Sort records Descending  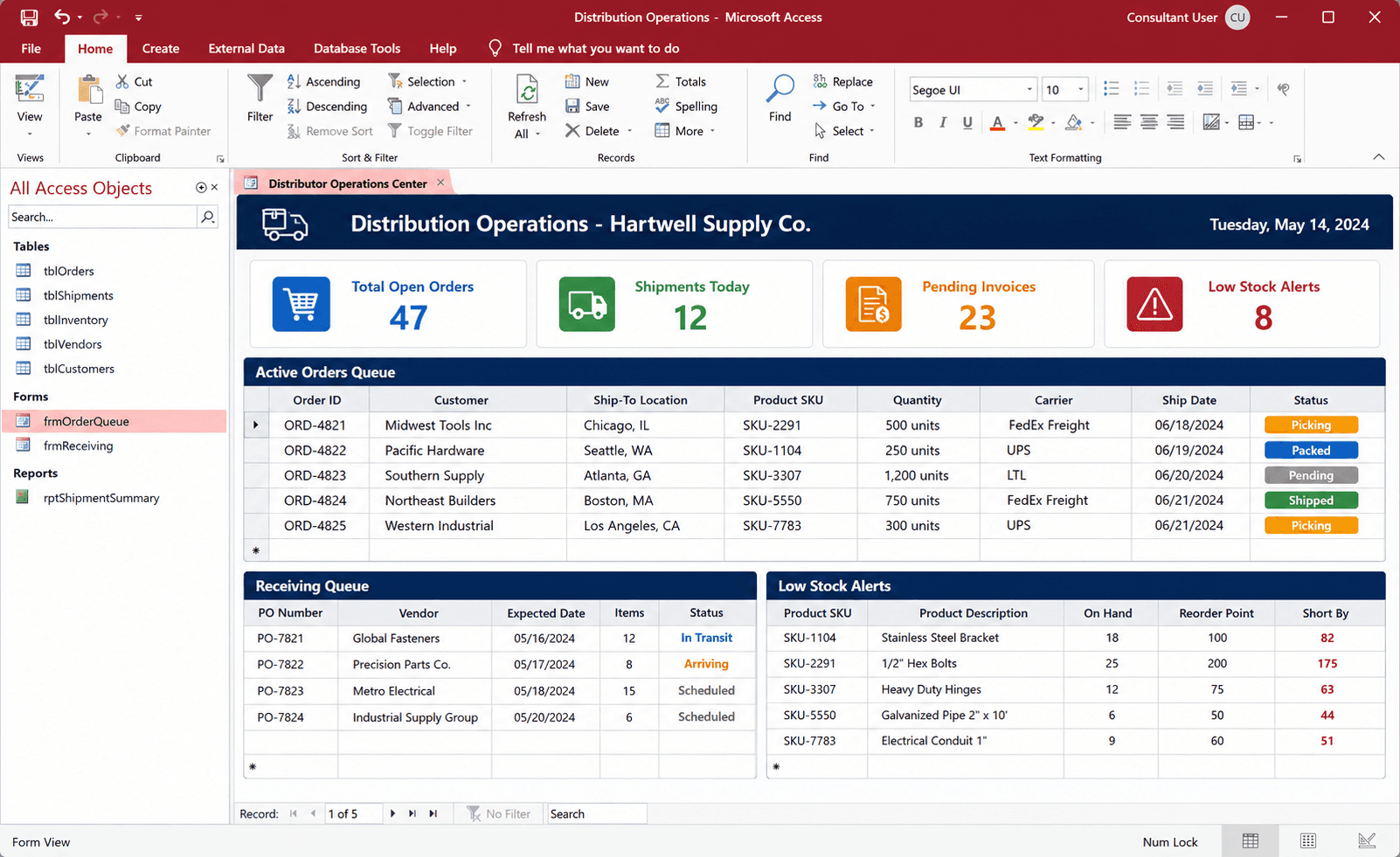click(x=327, y=106)
